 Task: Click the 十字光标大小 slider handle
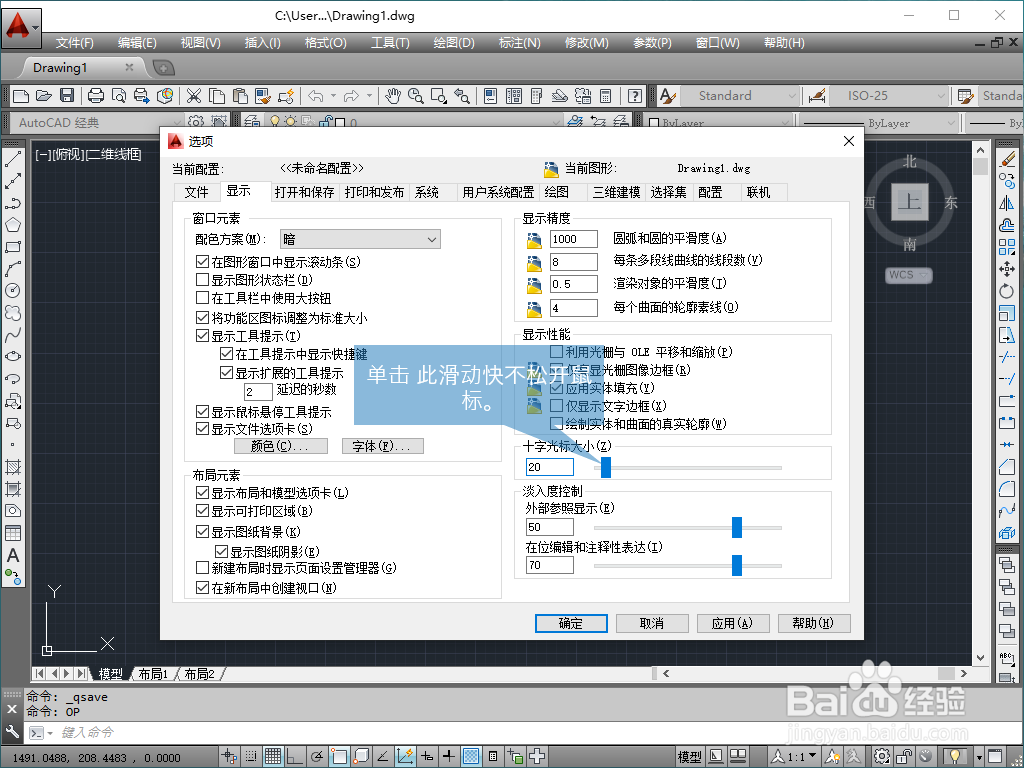(605, 466)
